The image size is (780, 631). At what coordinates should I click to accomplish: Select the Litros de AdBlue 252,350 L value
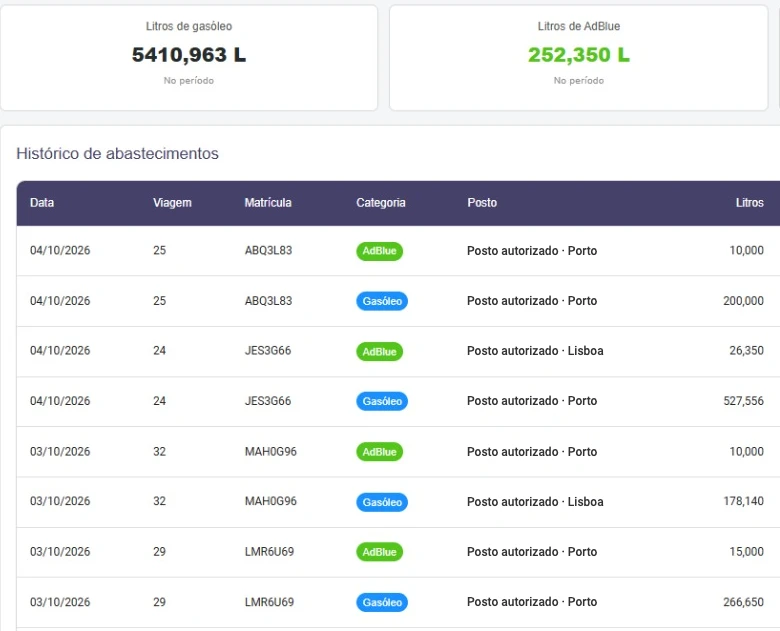[579, 55]
